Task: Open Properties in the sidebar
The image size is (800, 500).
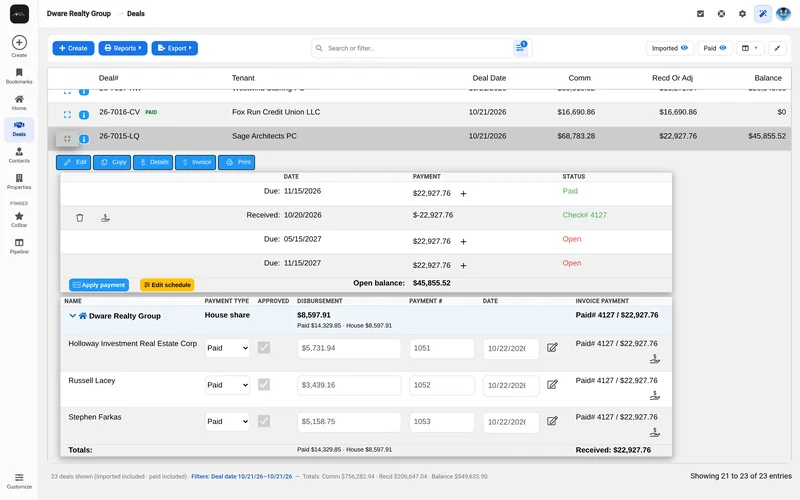Action: [19, 182]
